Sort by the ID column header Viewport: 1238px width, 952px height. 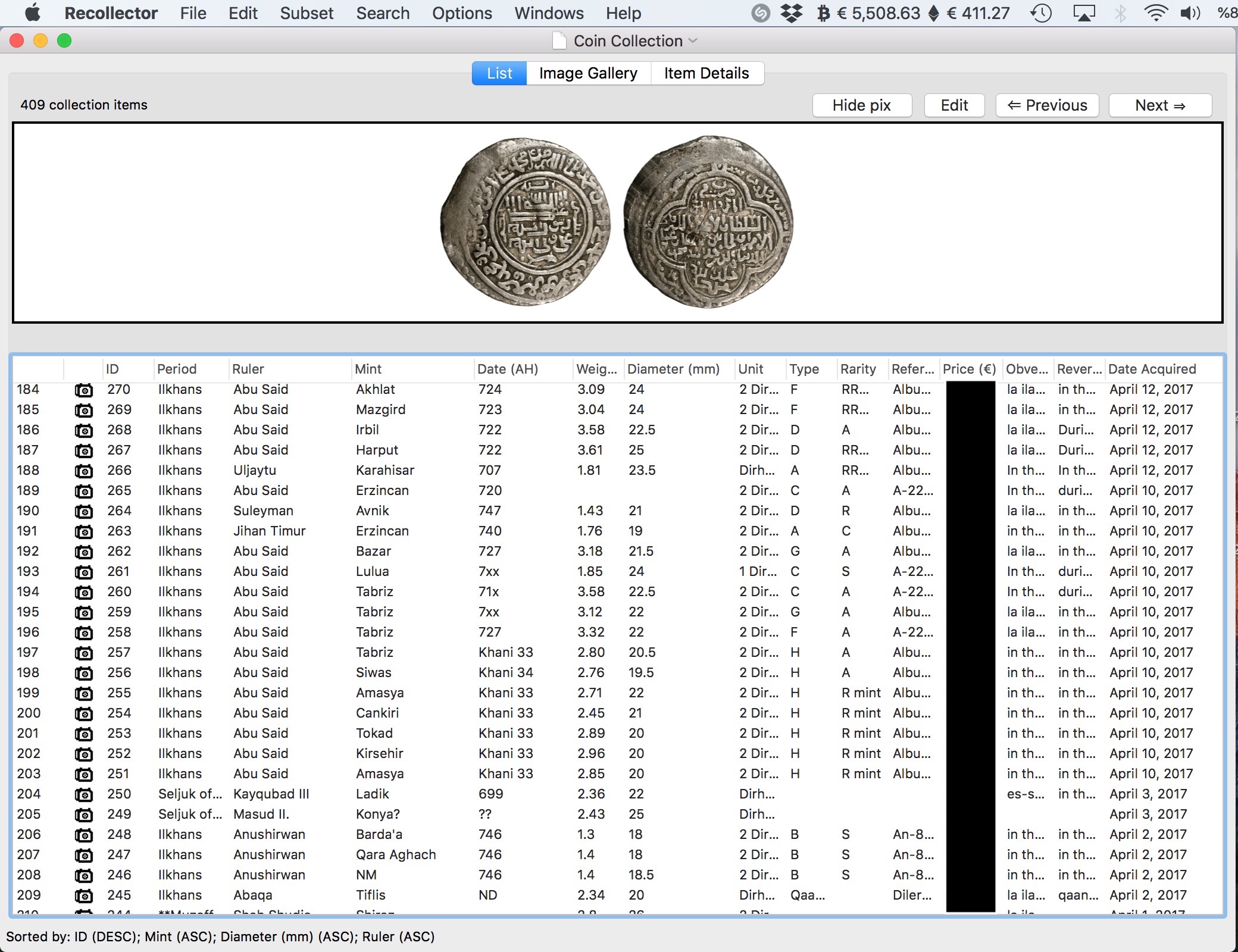[127, 369]
